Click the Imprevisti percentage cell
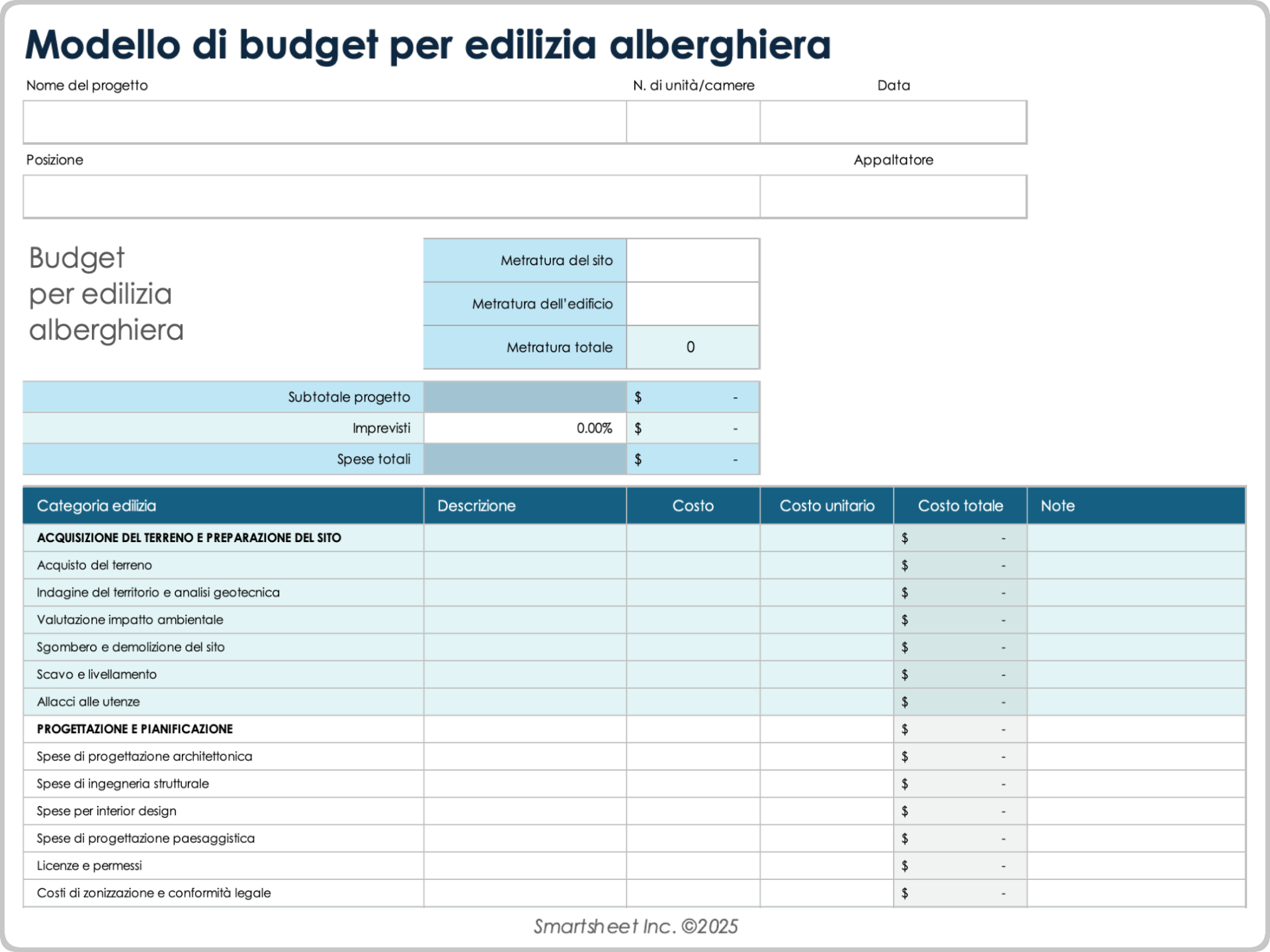Image resolution: width=1270 pixels, height=952 pixels. click(x=525, y=428)
